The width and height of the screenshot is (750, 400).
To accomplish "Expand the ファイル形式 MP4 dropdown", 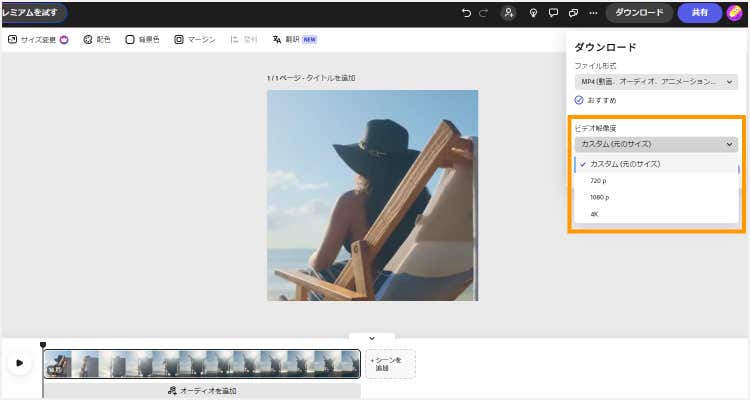I will [x=656, y=82].
